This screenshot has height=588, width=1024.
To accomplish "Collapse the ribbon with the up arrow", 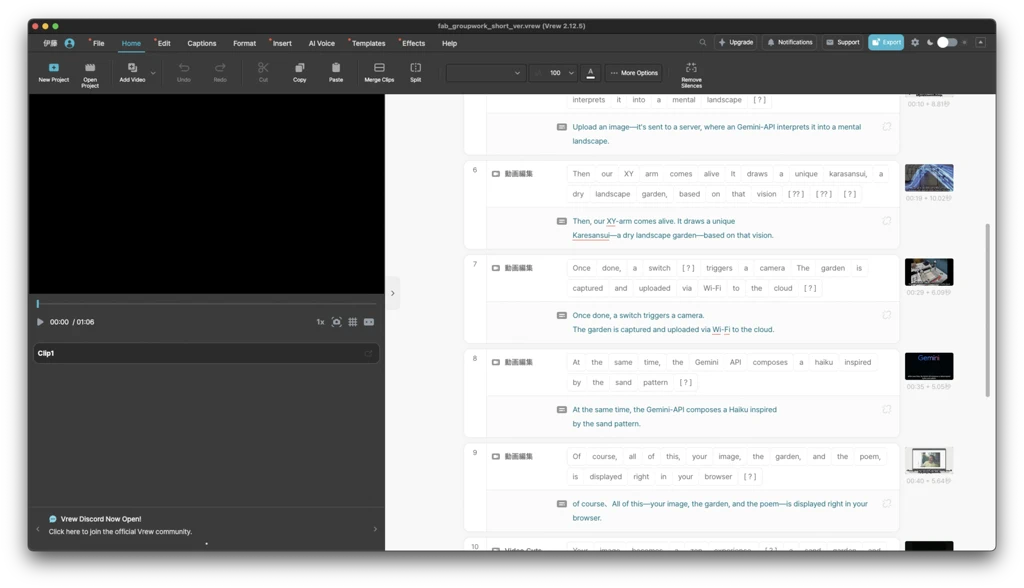I will pos(980,42).
